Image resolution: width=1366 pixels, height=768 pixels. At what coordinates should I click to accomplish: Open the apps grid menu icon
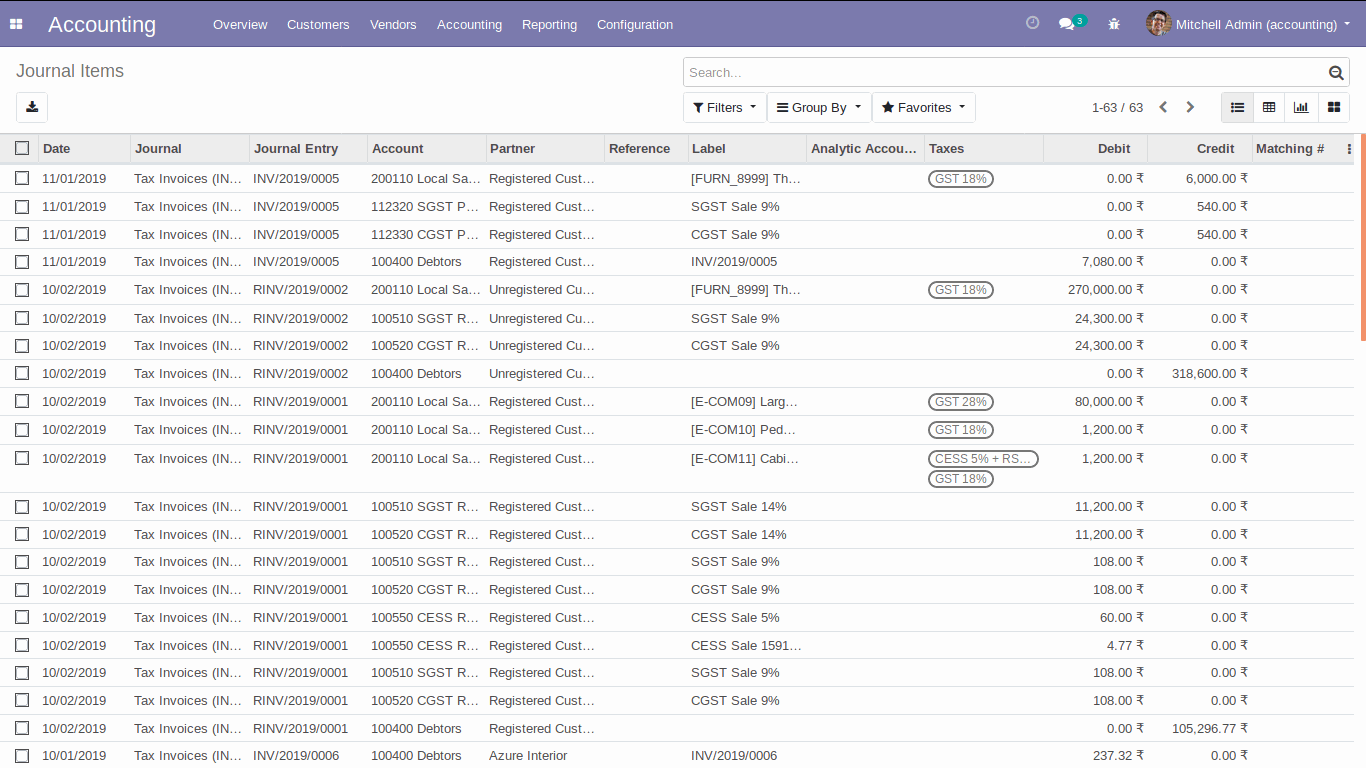(x=16, y=24)
